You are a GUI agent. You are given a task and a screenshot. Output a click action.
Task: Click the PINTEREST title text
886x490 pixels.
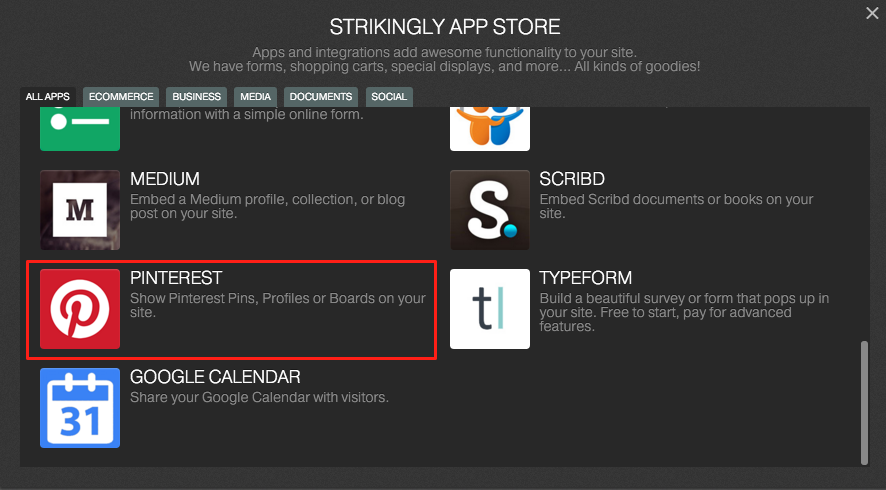[176, 278]
